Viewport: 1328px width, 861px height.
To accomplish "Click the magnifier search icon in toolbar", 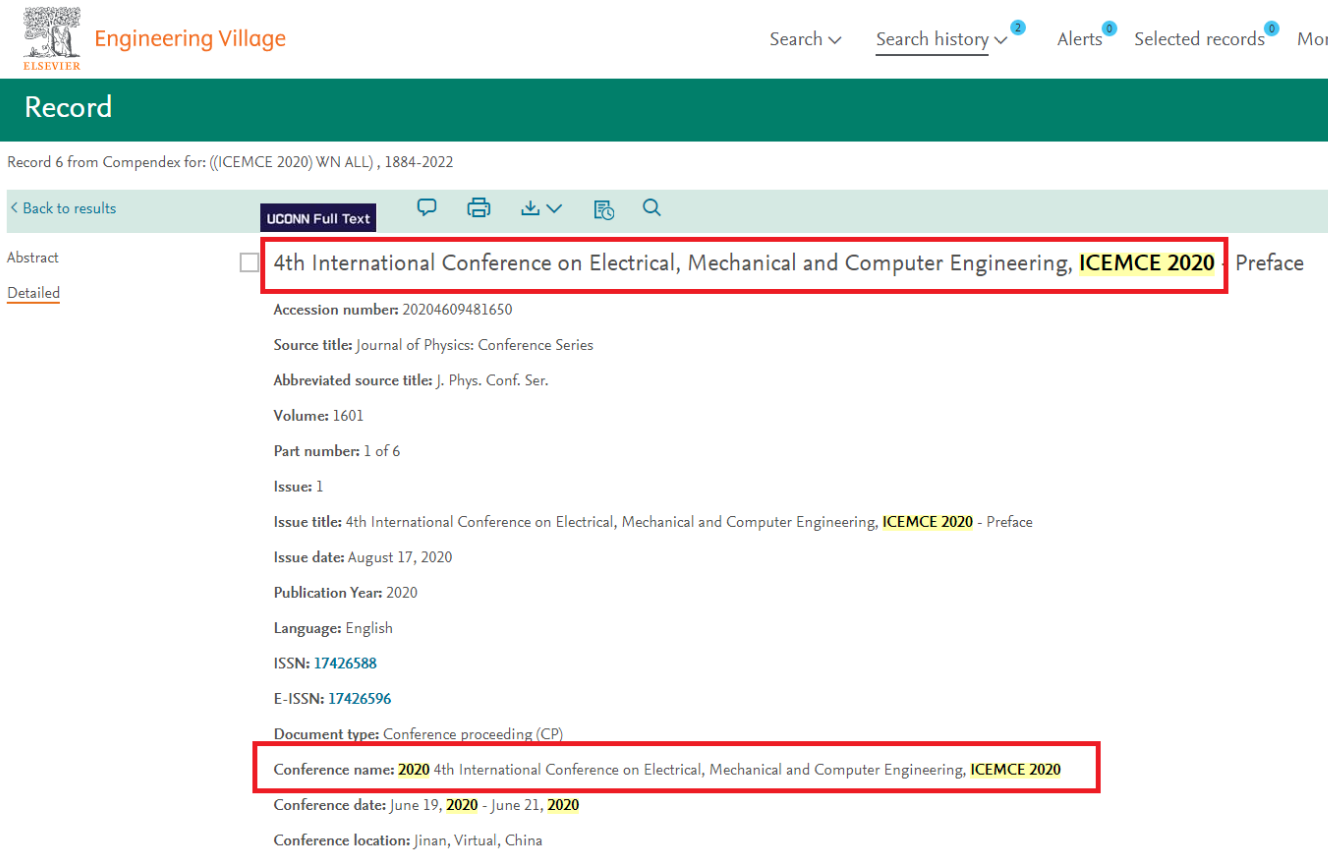I will click(652, 208).
